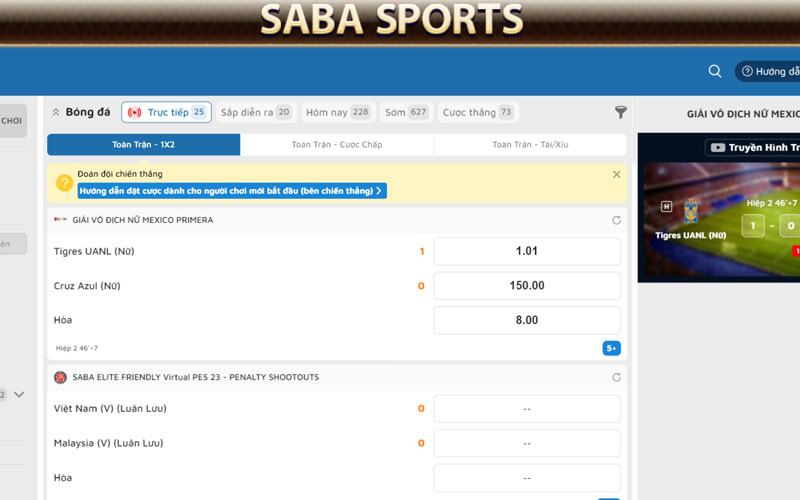Open the search magnifier icon
Screen dimensions: 800x500
715,71
